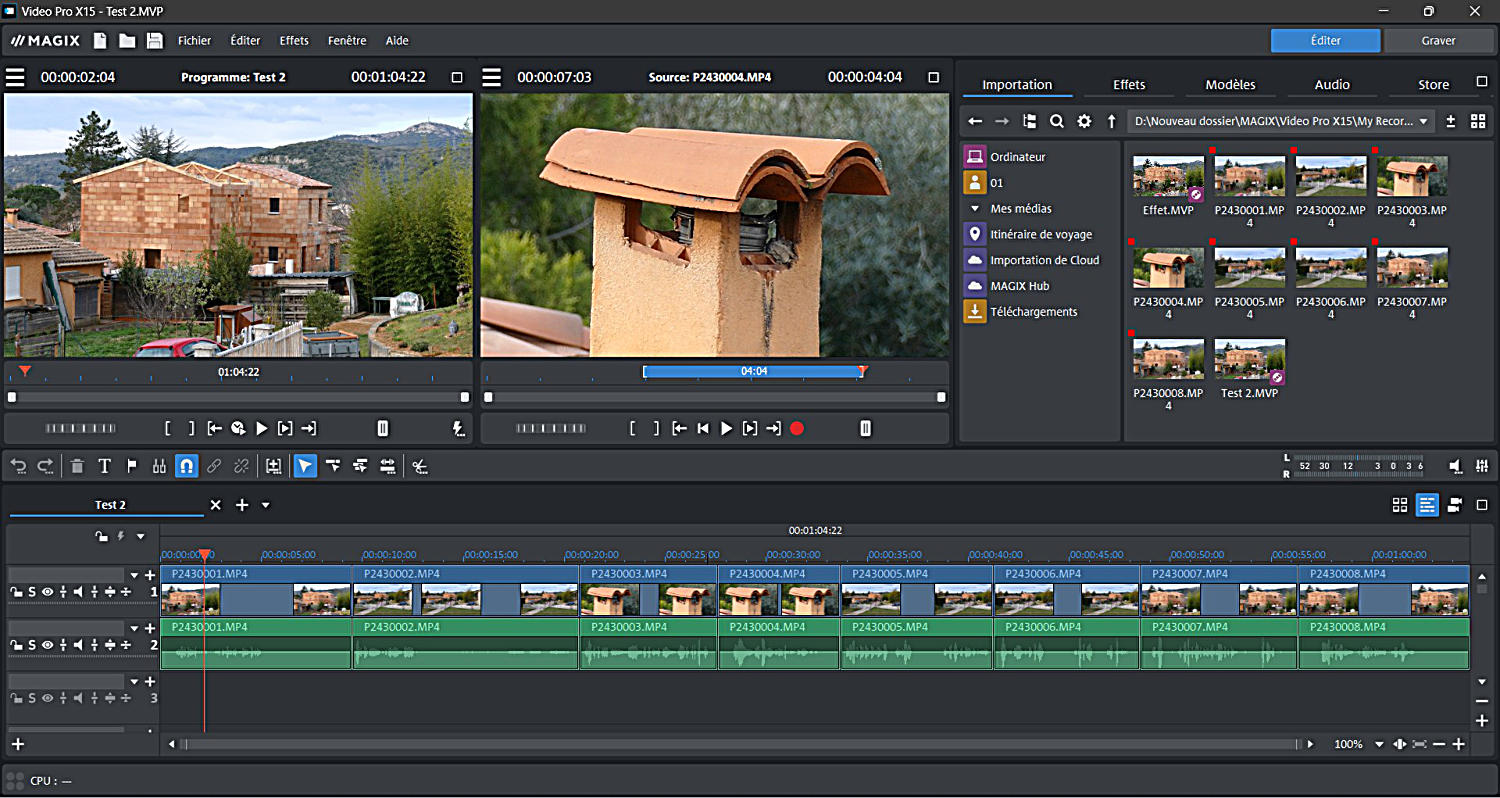
Task: Open source monitor hamburger menu
Action: pos(491,77)
